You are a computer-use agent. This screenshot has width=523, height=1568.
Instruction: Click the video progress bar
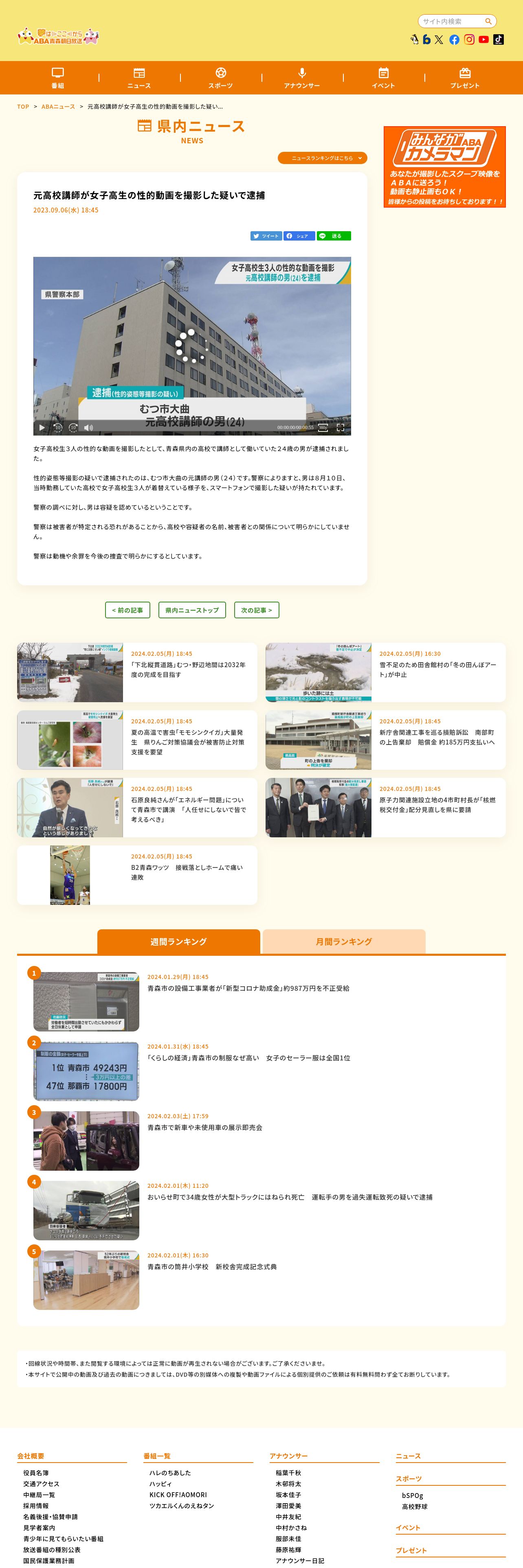pos(192,420)
